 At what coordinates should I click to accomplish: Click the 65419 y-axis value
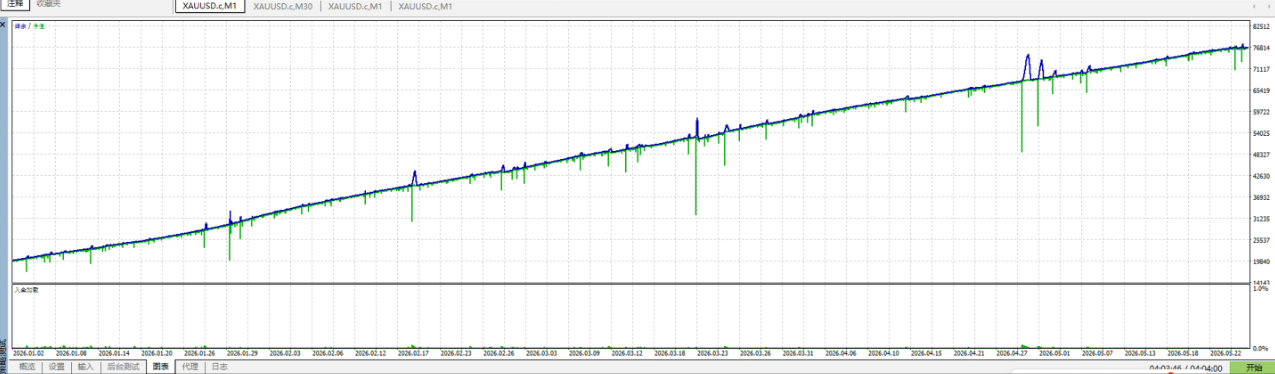[1261, 90]
